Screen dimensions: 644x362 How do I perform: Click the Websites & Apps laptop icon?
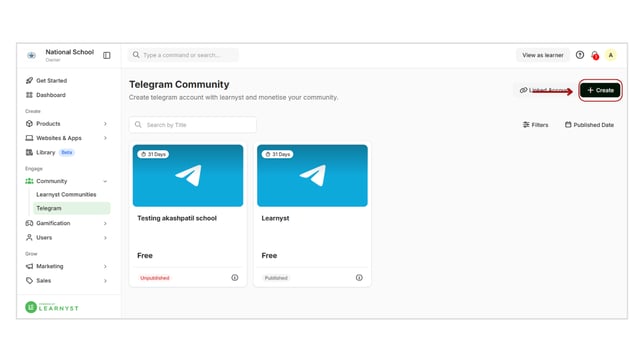[29, 138]
